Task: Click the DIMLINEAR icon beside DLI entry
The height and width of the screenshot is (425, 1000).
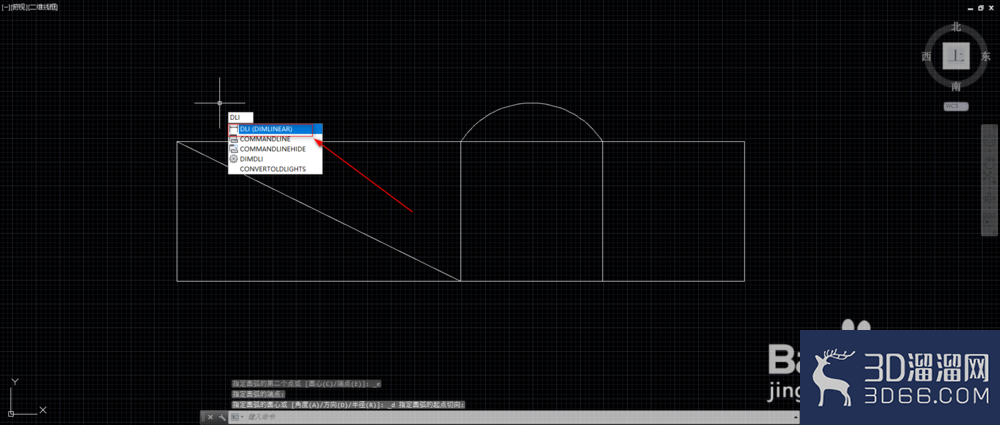Action: click(x=233, y=129)
